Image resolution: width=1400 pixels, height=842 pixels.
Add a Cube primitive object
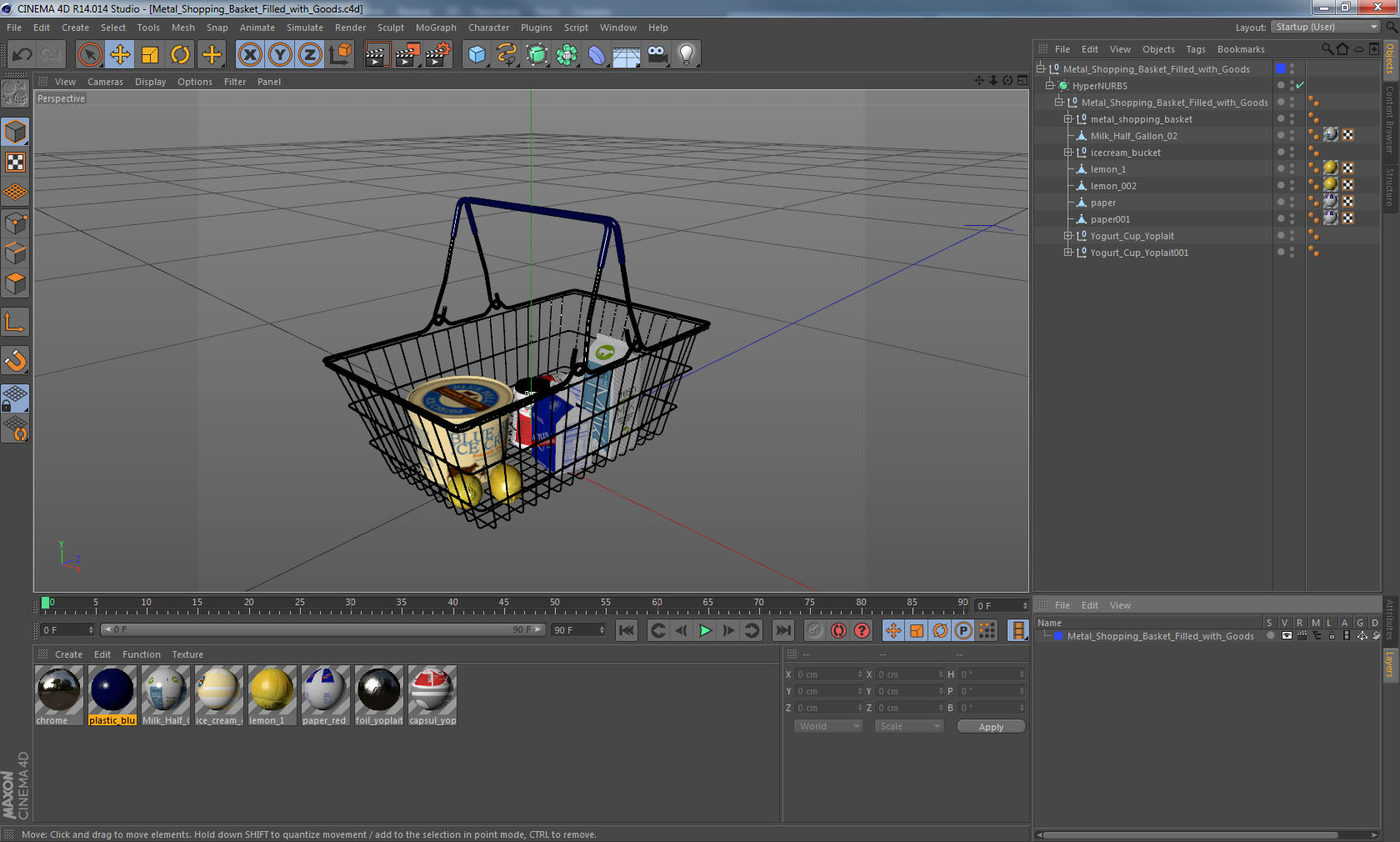(477, 55)
